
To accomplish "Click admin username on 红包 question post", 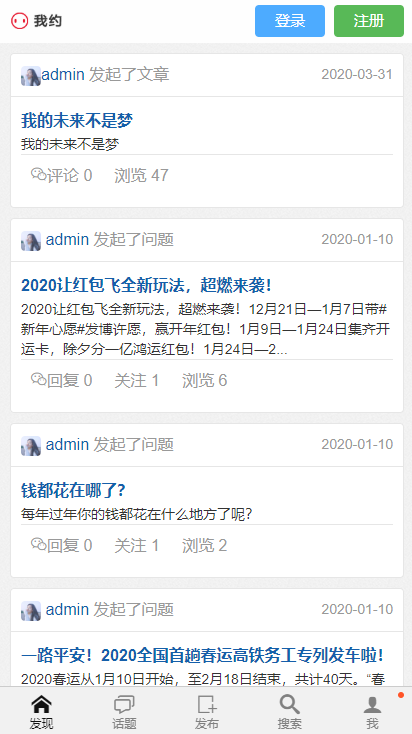I will 67,240.
